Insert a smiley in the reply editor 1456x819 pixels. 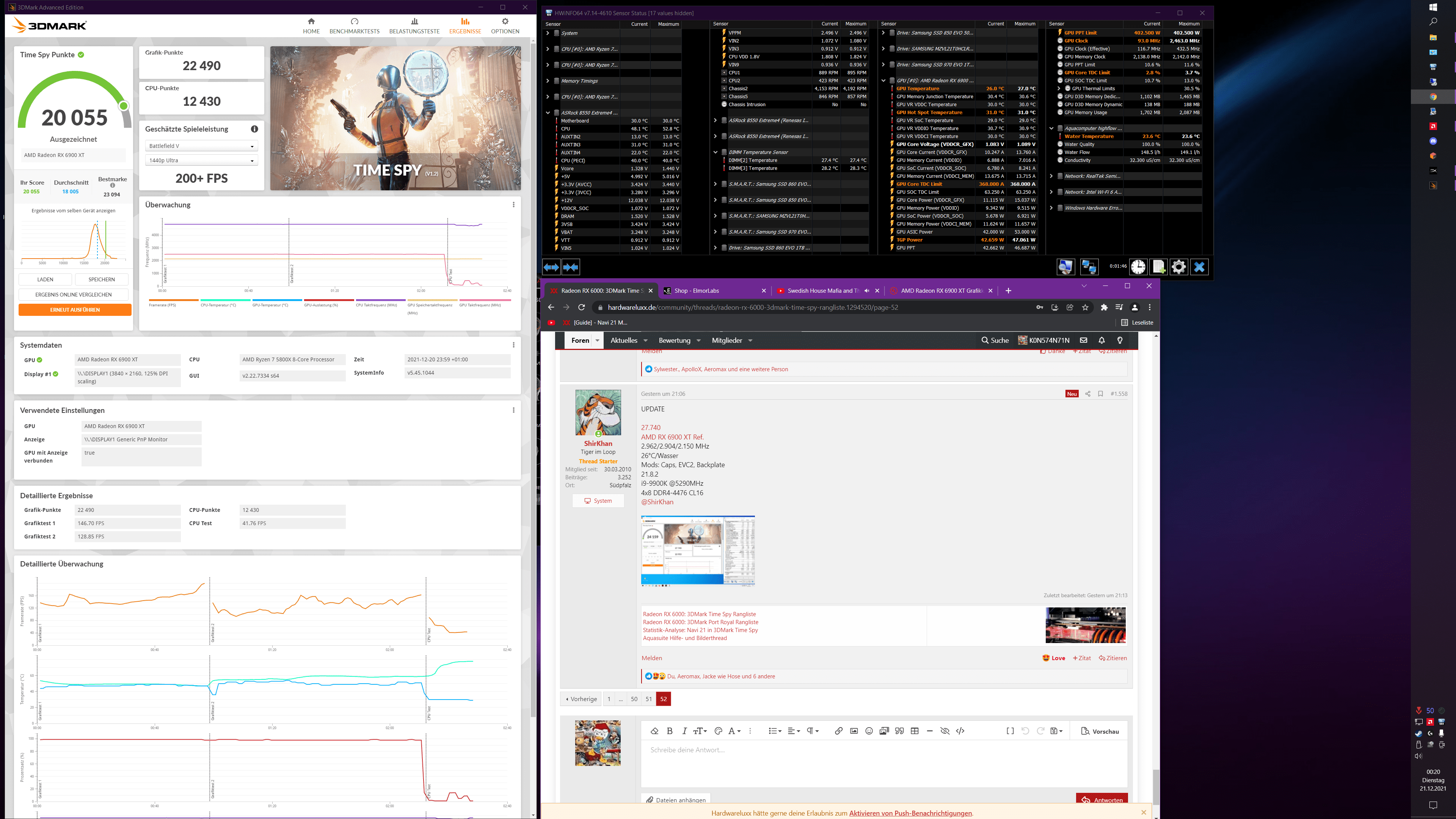pos(869,731)
